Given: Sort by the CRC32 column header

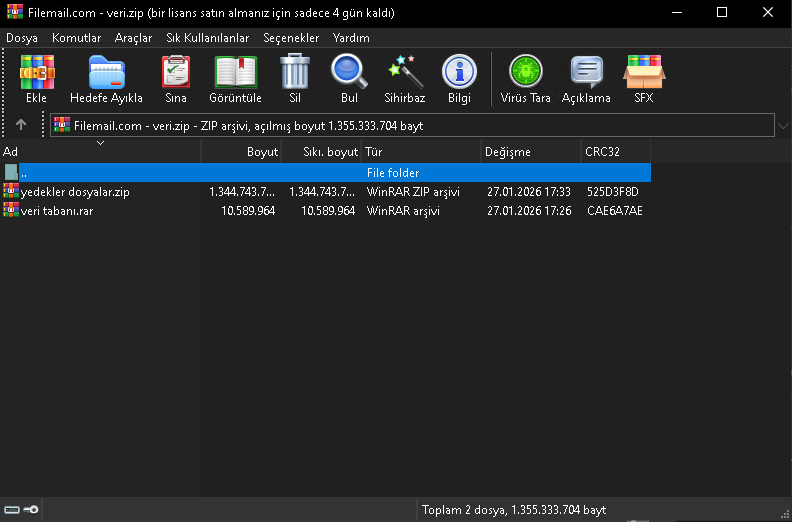Looking at the screenshot, I should tap(616, 152).
